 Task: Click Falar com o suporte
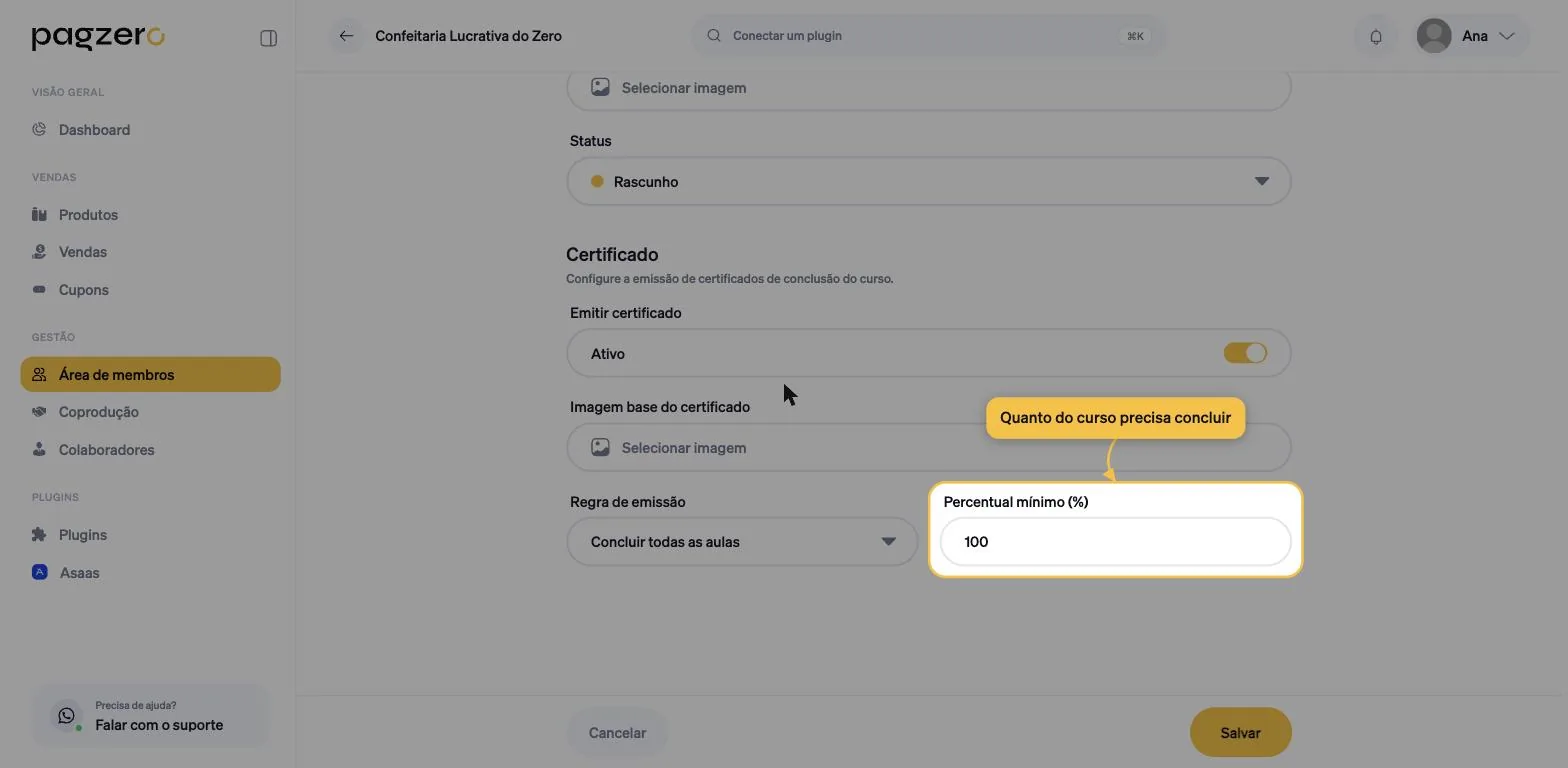159,724
